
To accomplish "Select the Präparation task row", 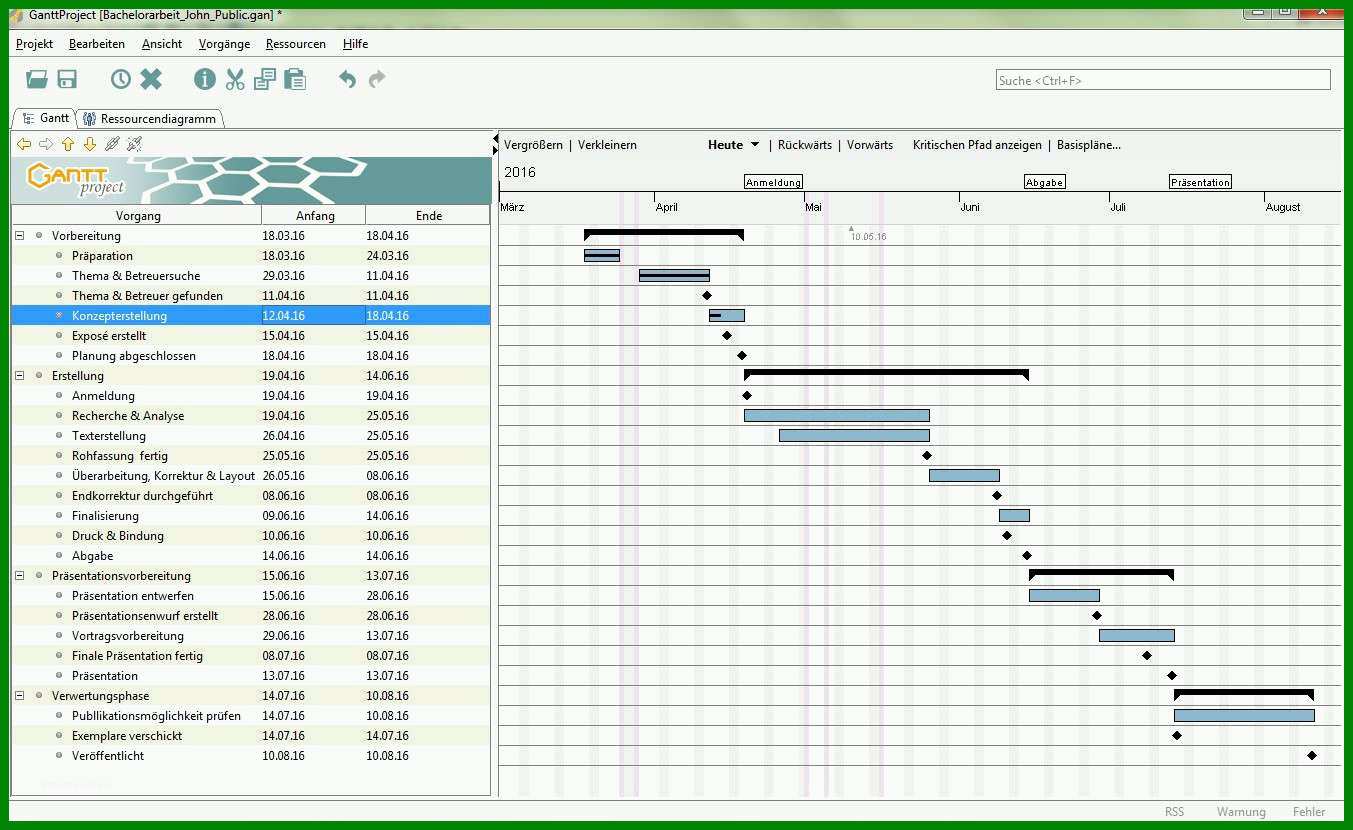I will point(251,256).
